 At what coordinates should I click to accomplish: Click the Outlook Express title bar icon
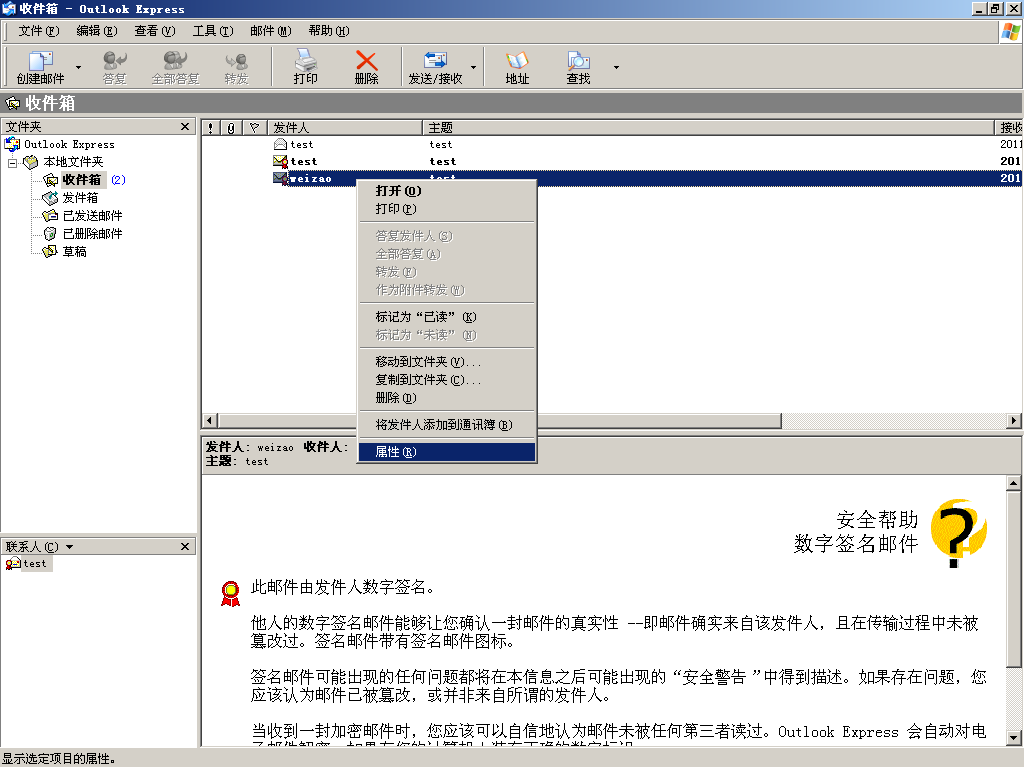click(x=8, y=8)
